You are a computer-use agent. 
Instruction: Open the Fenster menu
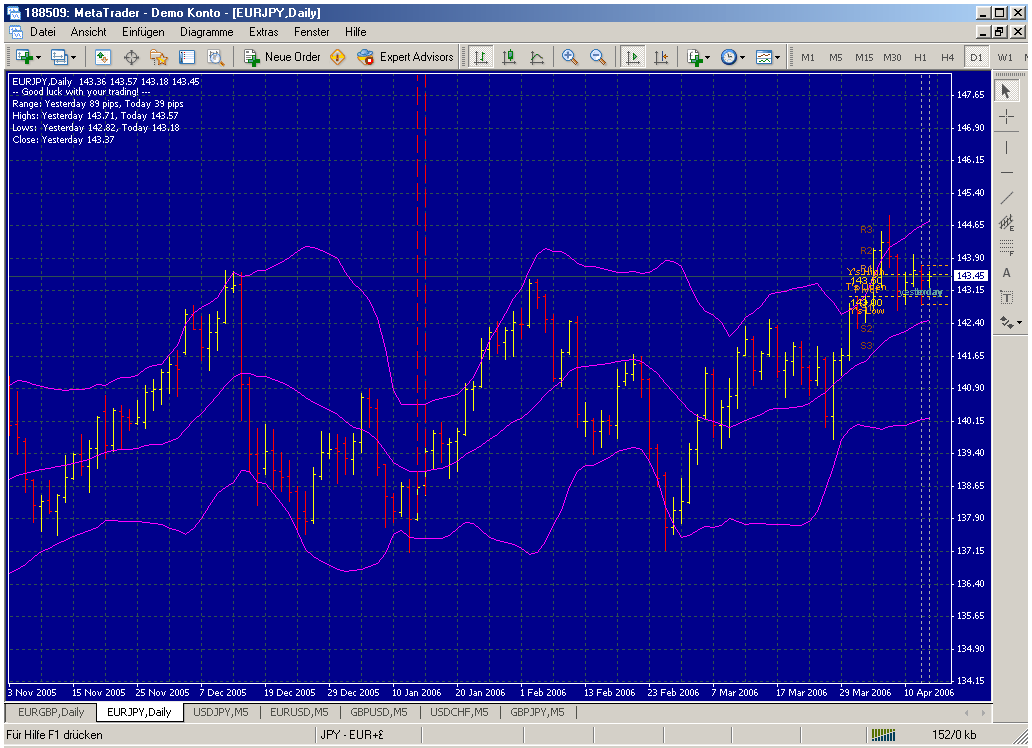[x=311, y=32]
